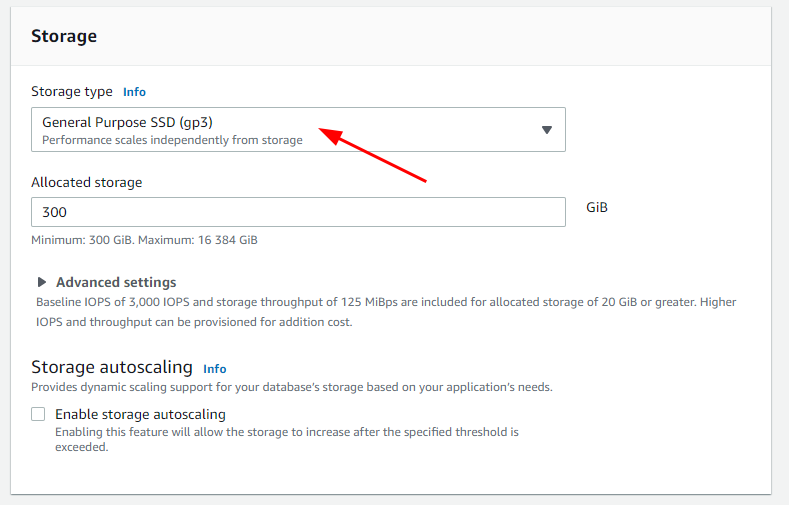The image size is (789, 505).
Task: Click the triangle icon beside Advanced settings
Action: click(42, 282)
